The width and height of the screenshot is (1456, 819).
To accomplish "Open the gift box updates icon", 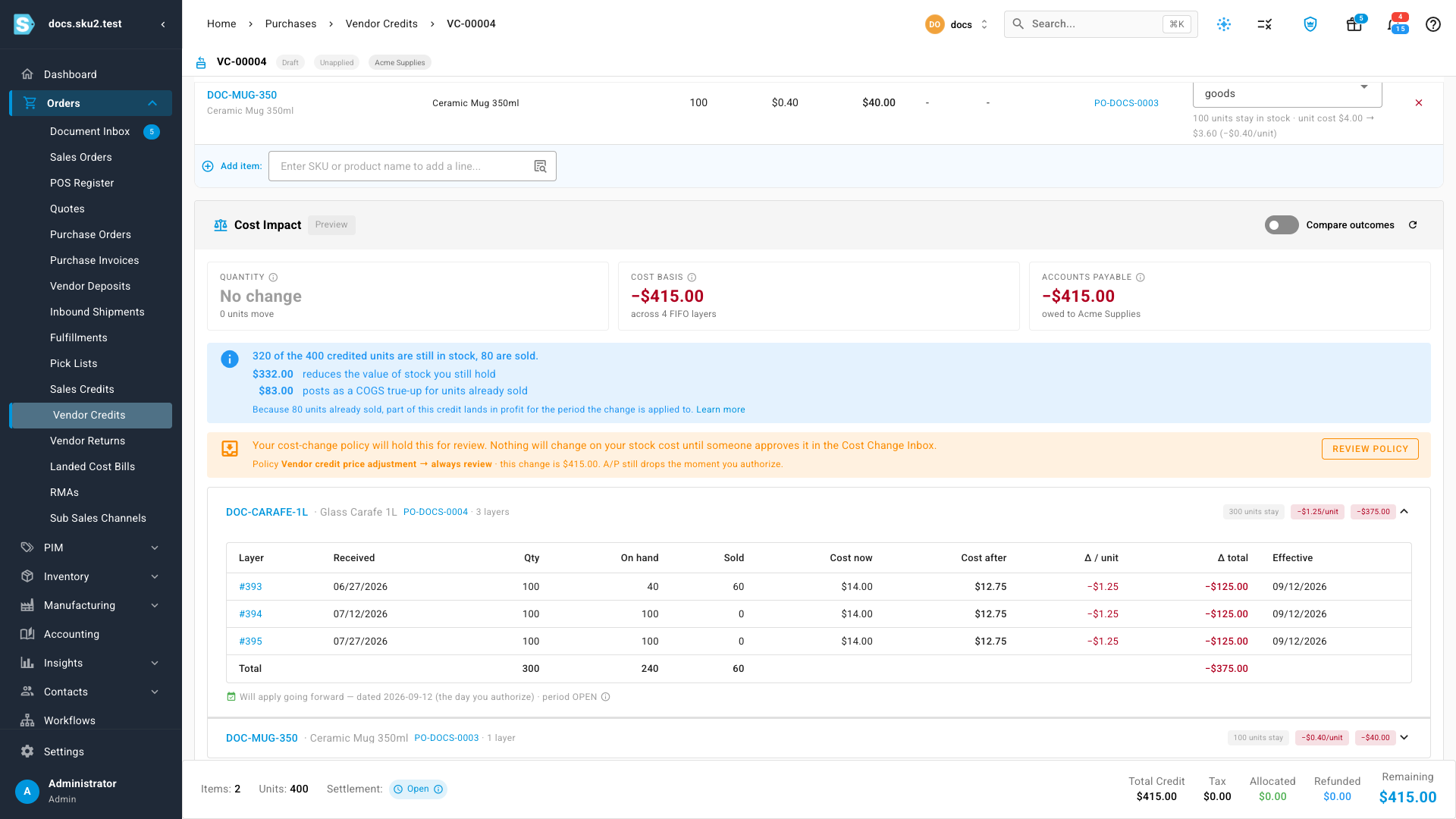I will click(x=1354, y=24).
